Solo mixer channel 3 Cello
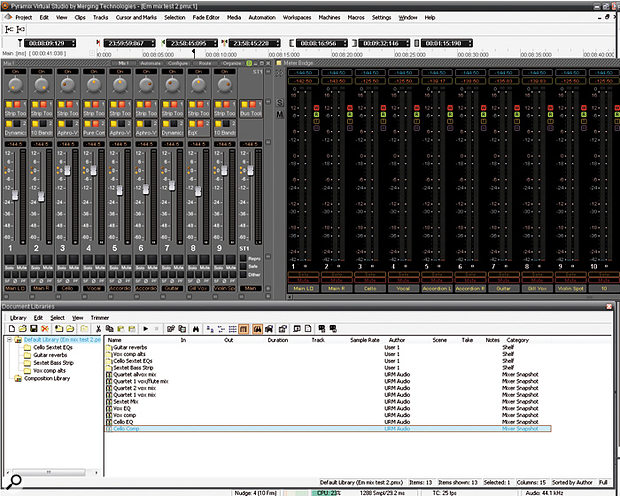Image resolution: width=620 pixels, height=496 pixels. click(x=61, y=260)
